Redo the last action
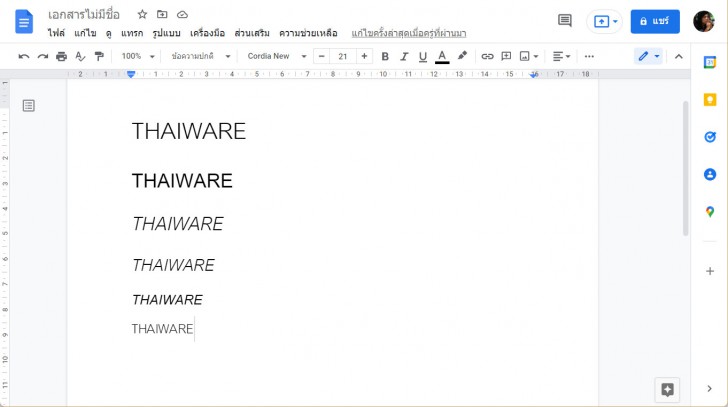The image size is (728, 407). (x=43, y=57)
